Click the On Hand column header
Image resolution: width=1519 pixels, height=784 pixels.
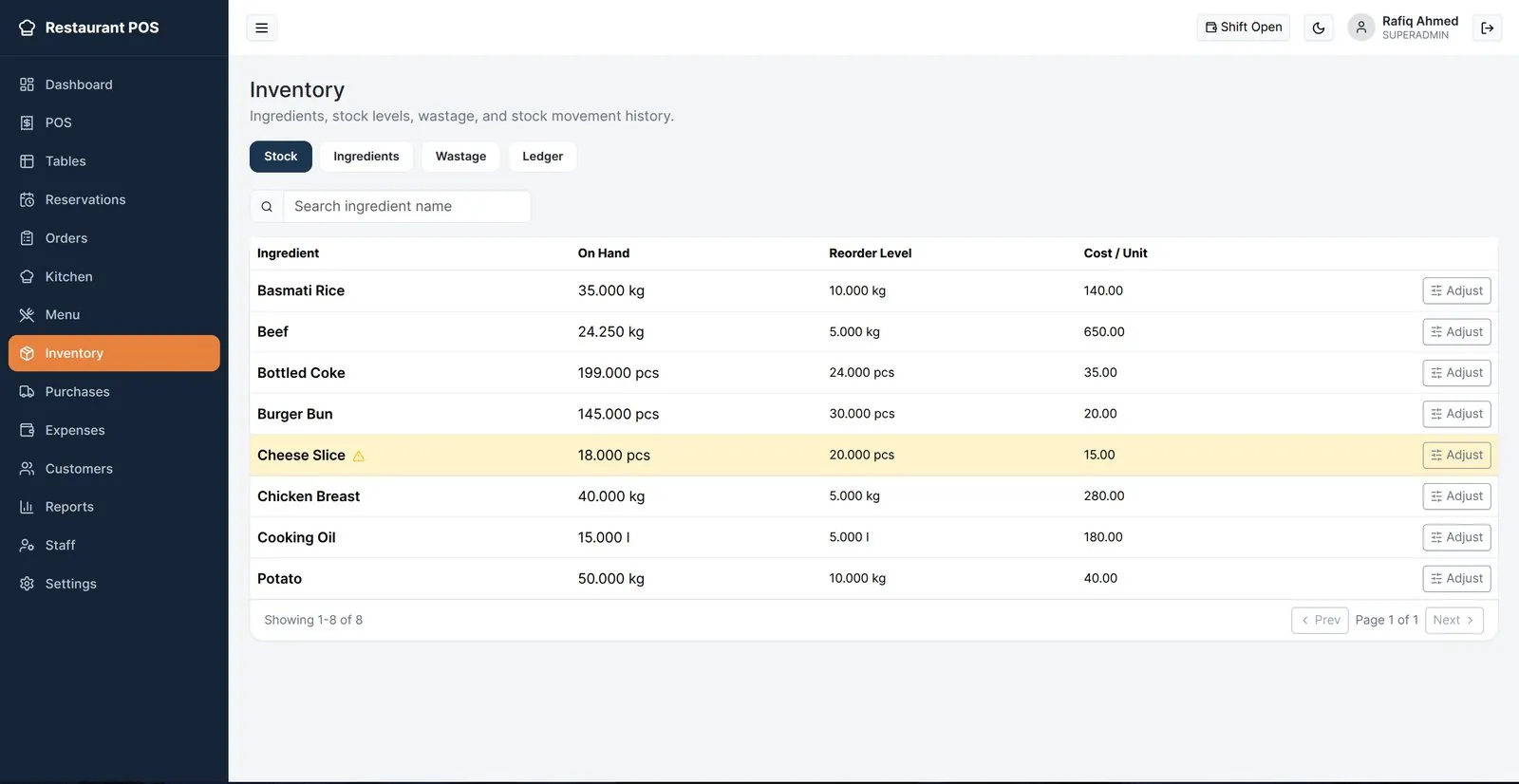[x=604, y=253]
